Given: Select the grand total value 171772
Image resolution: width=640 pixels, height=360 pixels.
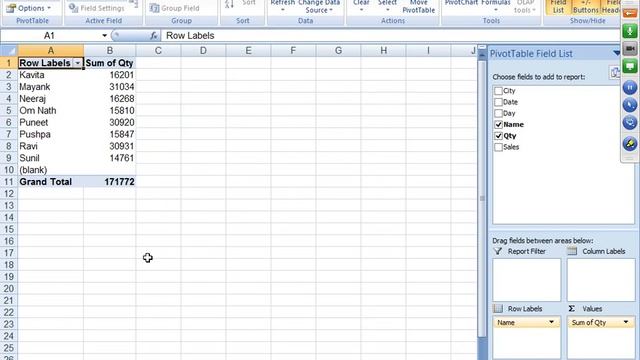Looking at the screenshot, I should 109,182.
